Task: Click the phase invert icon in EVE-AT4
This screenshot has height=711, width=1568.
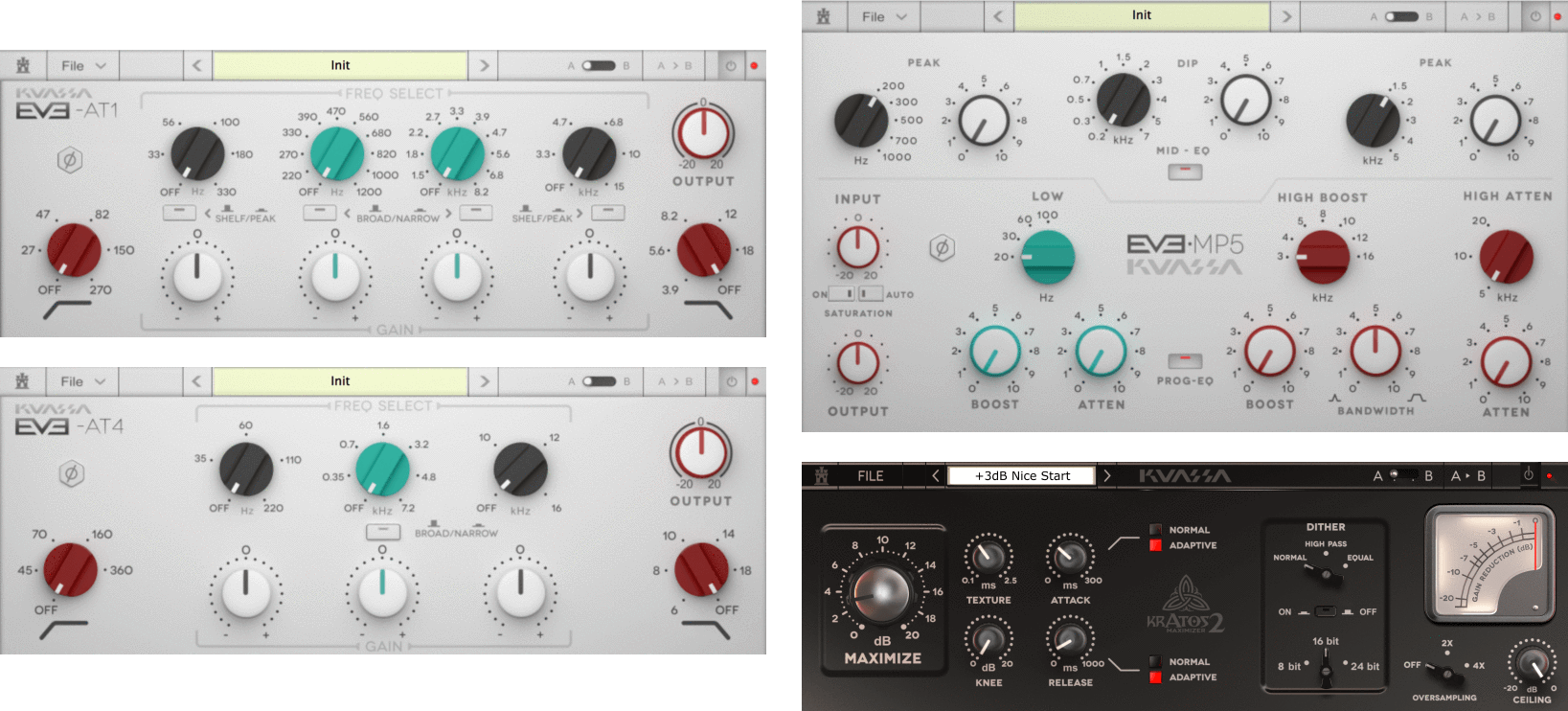Action: [71, 473]
